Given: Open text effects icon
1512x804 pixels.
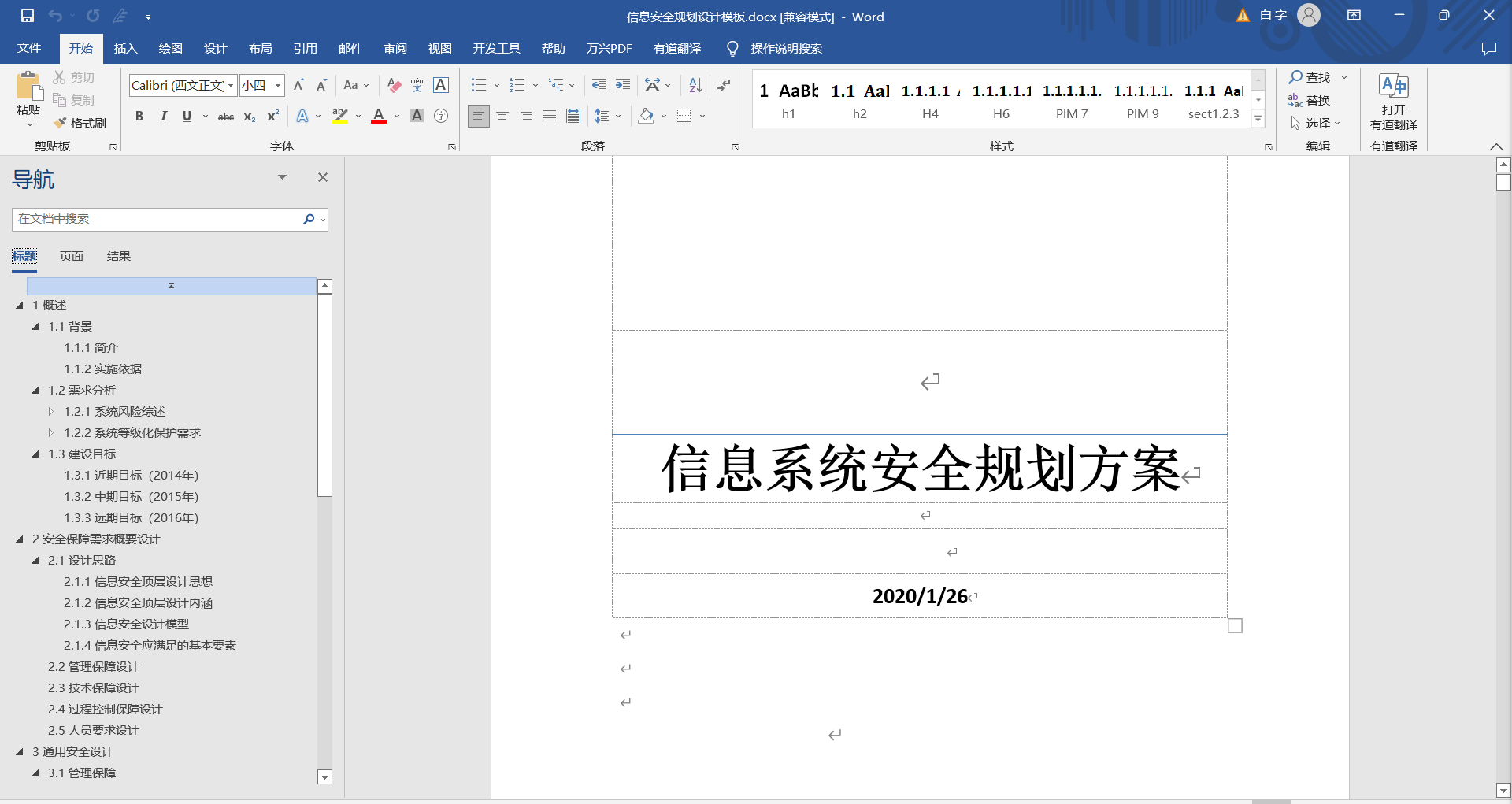Looking at the screenshot, I should click(302, 116).
